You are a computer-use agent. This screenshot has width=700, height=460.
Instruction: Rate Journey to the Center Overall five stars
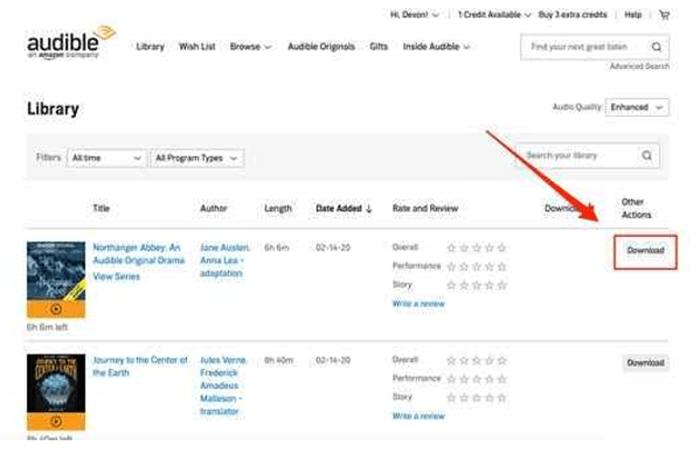tap(502, 360)
